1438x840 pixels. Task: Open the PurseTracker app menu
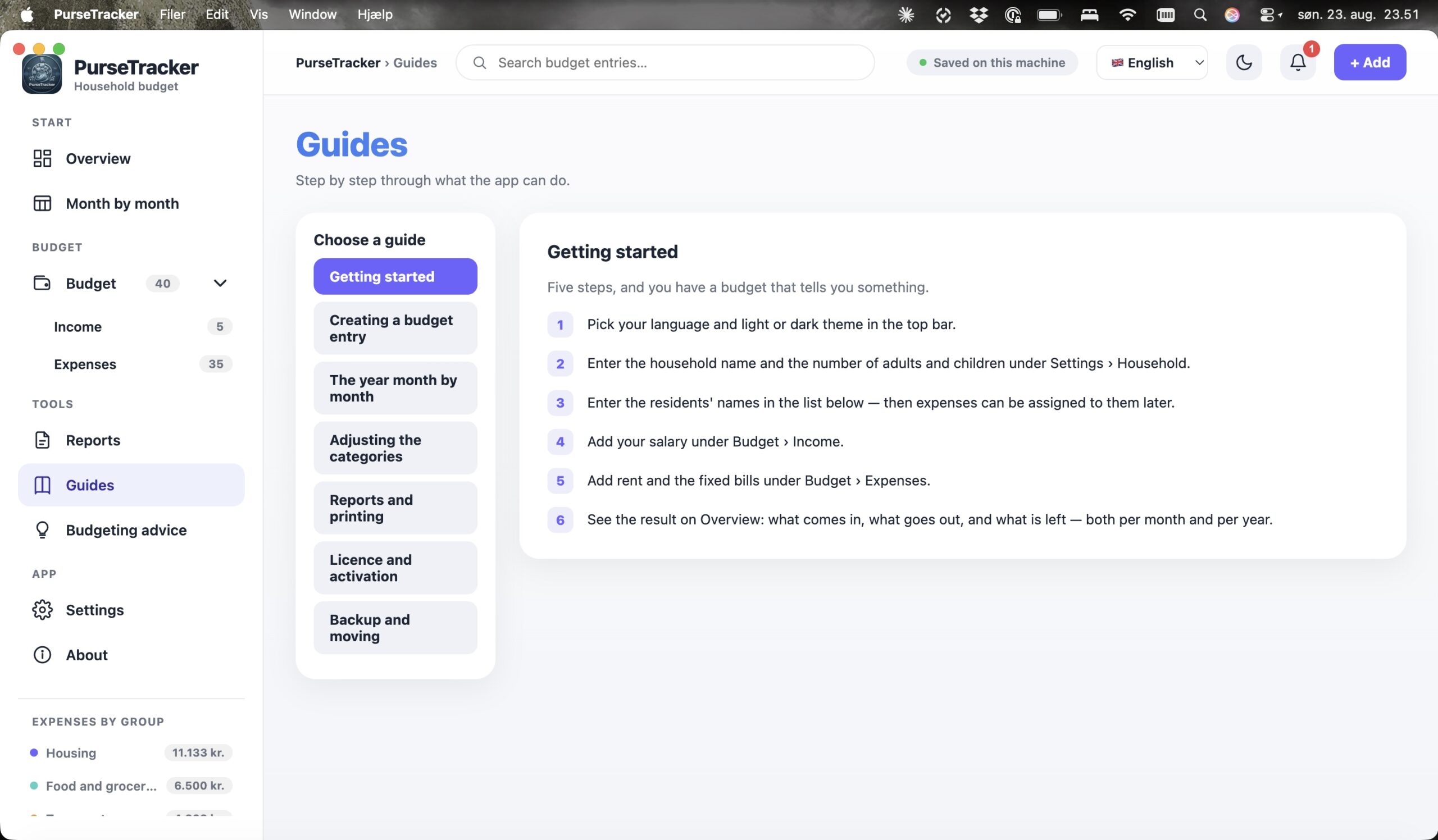coord(96,14)
